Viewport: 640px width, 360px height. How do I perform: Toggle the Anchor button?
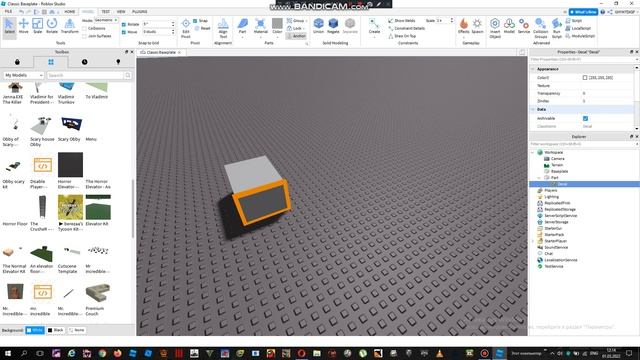tap(296, 36)
